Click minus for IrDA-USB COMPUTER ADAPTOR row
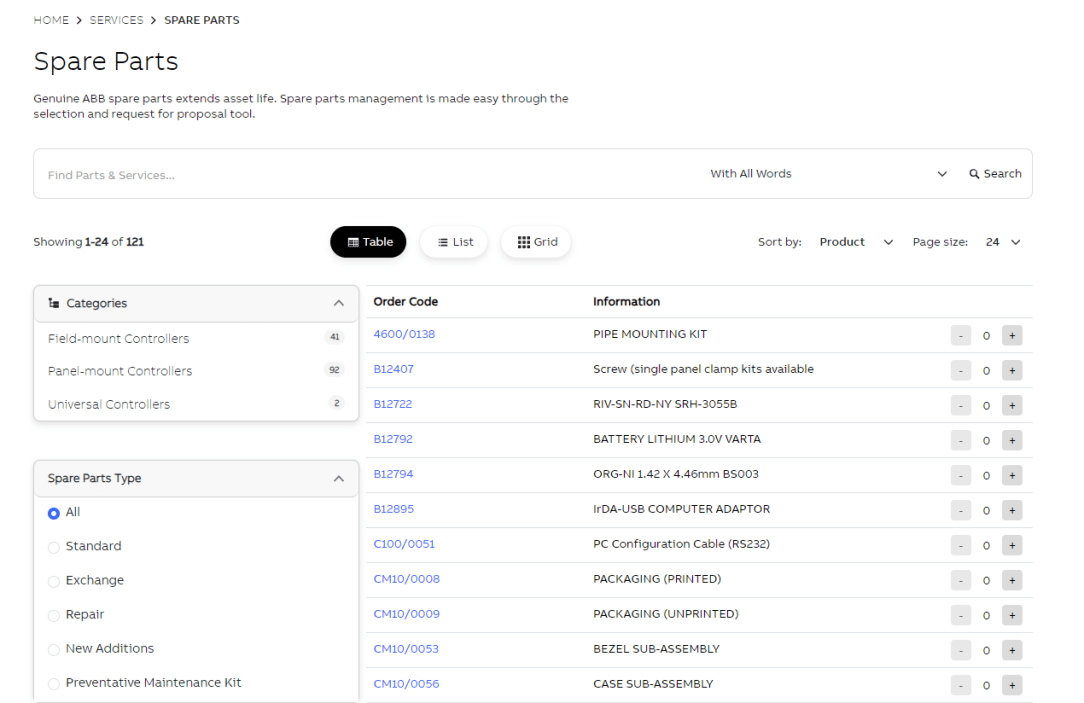This screenshot has height=703, width=1084. (x=961, y=511)
